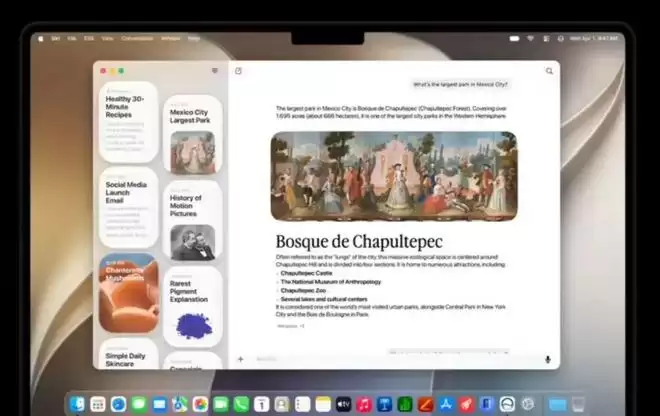This screenshot has height=416, width=660.
Task: Click the sidebar filter icon above conversation cards
Action: (x=215, y=71)
